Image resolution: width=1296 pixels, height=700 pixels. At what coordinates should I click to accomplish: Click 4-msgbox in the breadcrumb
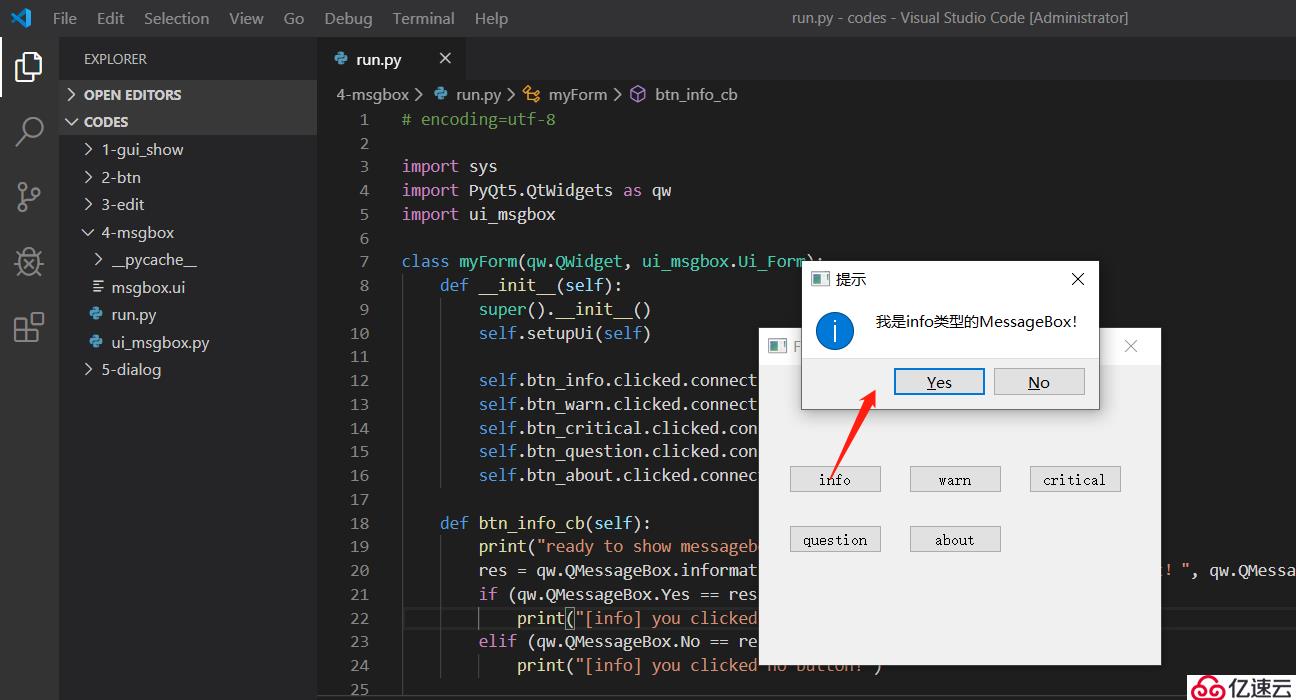[x=372, y=94]
